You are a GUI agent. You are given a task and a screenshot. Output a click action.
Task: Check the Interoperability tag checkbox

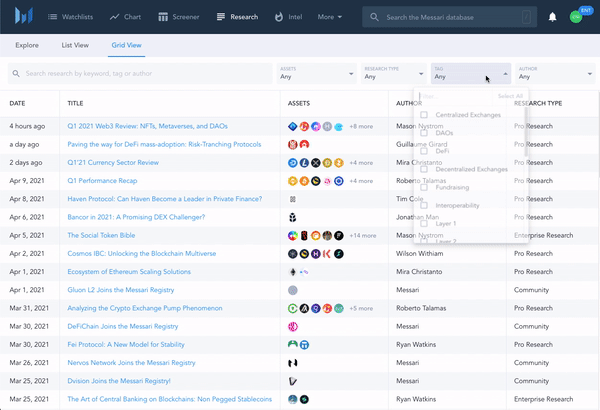424,206
